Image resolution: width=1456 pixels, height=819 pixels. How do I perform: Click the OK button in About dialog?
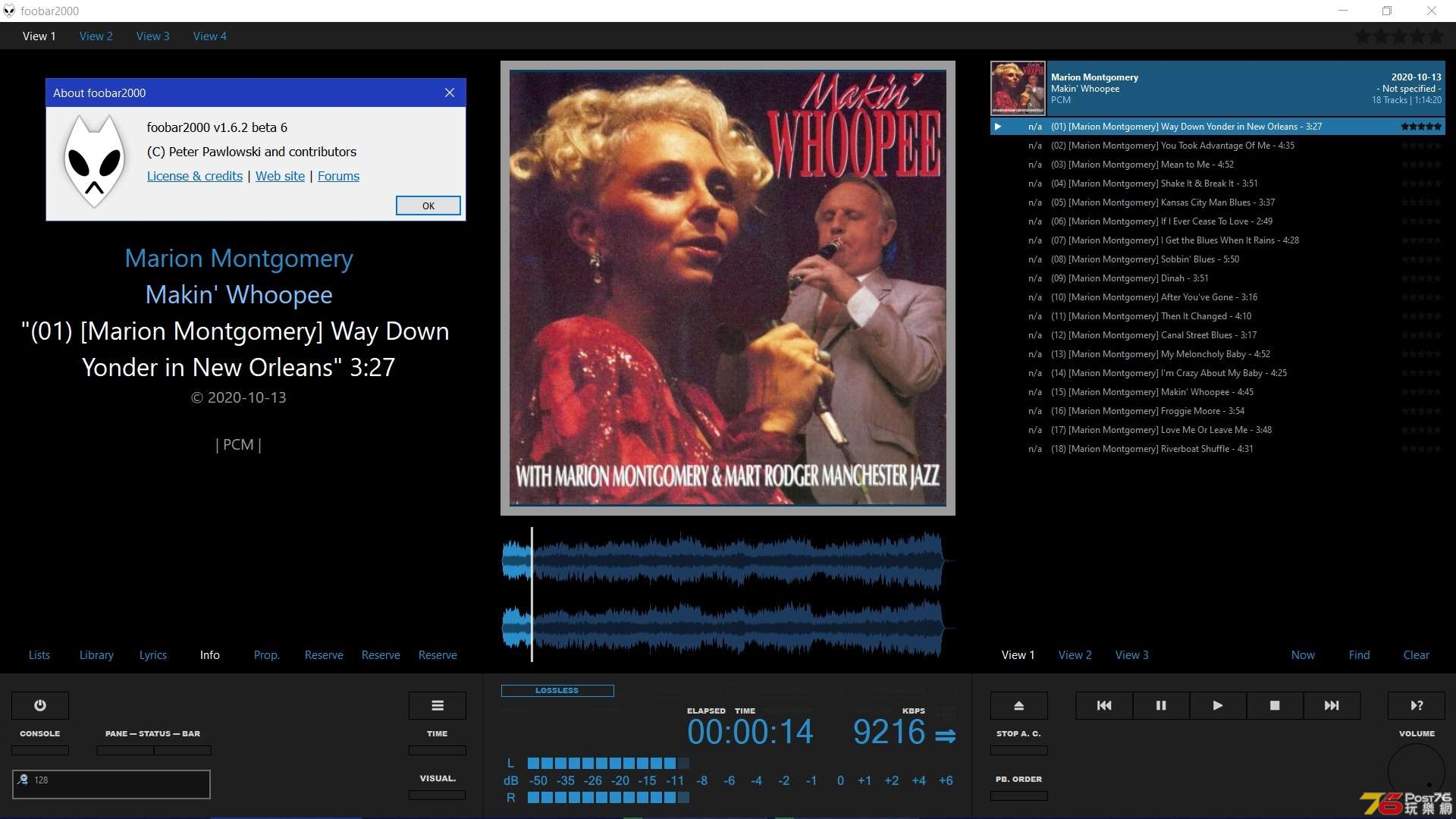[428, 205]
